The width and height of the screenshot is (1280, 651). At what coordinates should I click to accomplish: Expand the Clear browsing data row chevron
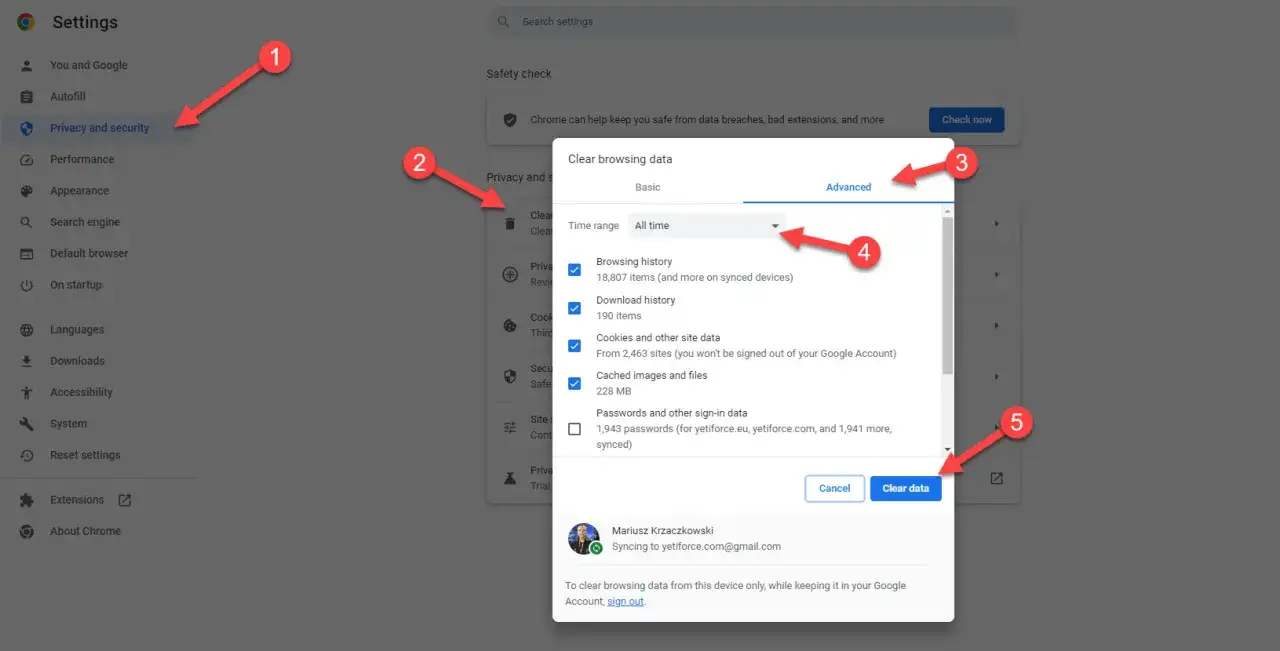[x=996, y=224]
